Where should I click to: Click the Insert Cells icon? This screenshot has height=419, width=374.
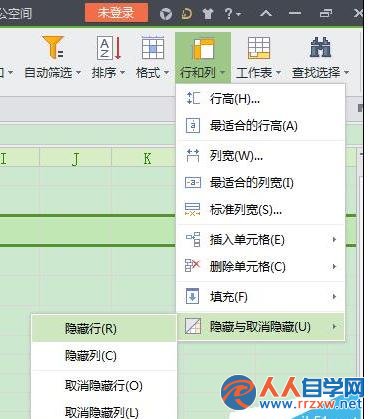point(193,239)
